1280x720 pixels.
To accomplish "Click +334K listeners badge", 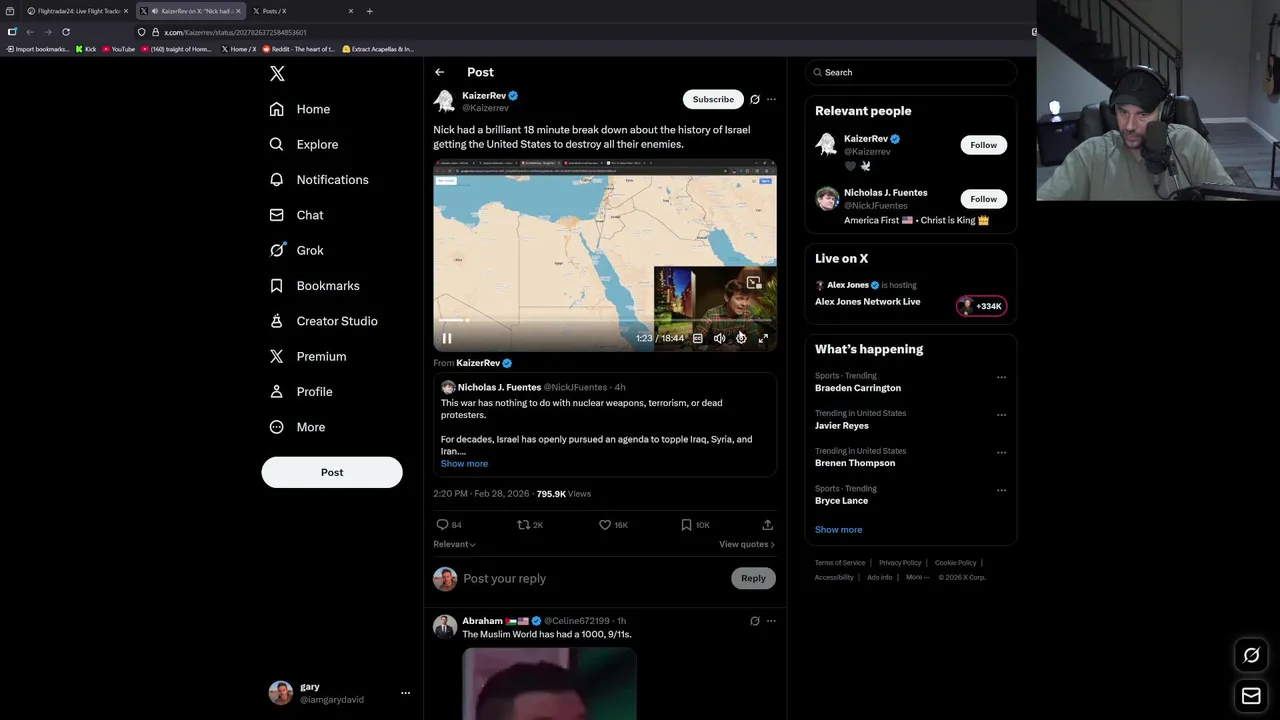I will tap(981, 306).
